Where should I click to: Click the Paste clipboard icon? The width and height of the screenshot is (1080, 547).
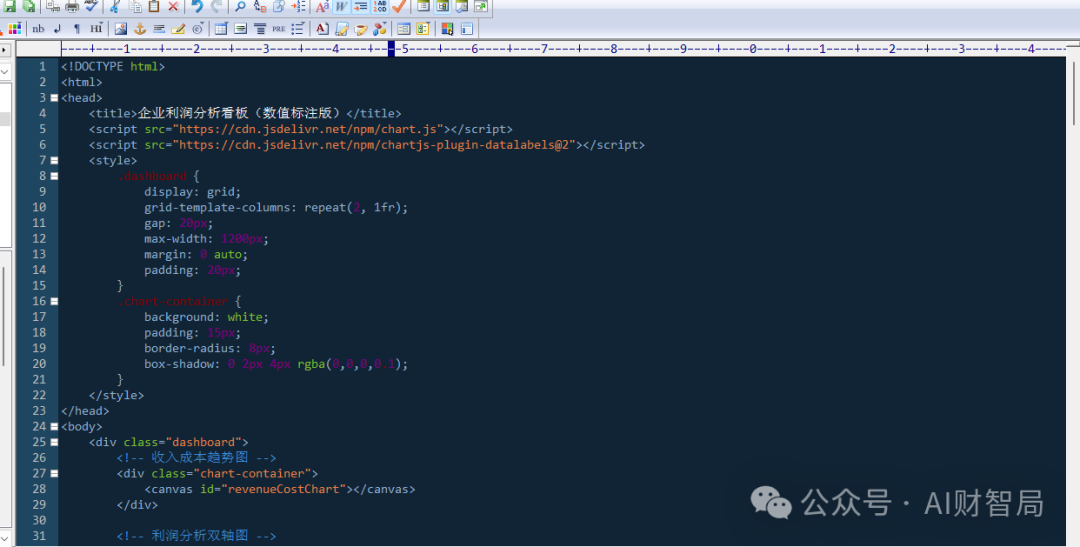pos(154,6)
